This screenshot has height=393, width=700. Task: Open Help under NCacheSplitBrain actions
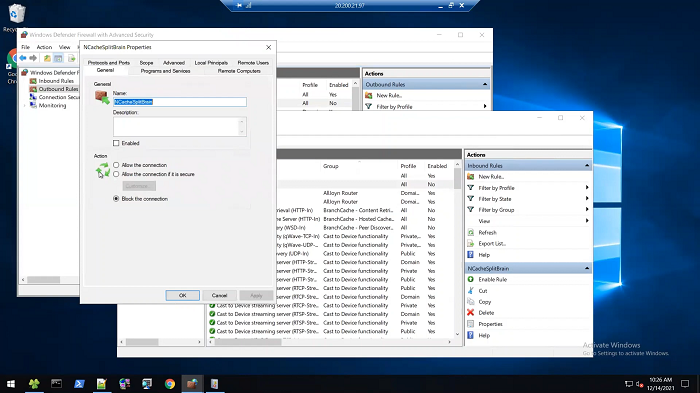coord(484,335)
